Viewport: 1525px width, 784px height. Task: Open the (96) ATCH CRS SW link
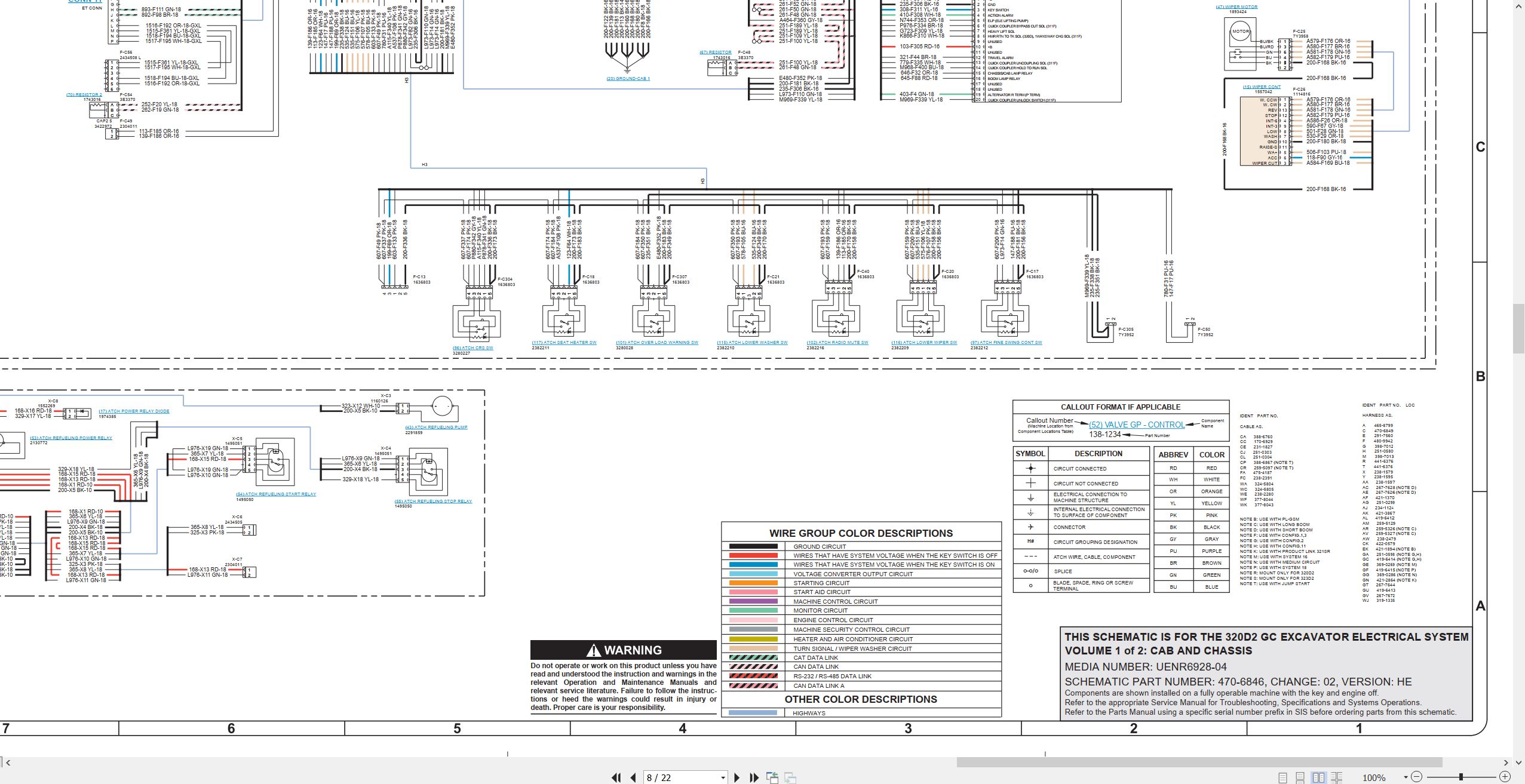pyautogui.click(x=472, y=348)
